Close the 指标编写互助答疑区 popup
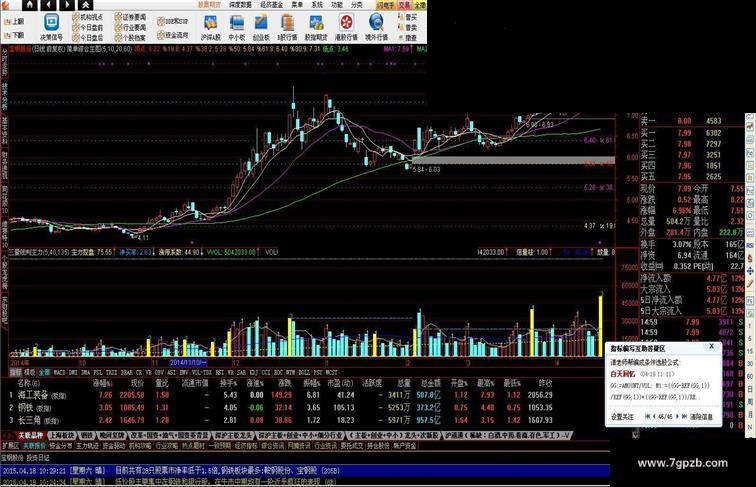Viewport: 756px width, 487px height. [711, 346]
